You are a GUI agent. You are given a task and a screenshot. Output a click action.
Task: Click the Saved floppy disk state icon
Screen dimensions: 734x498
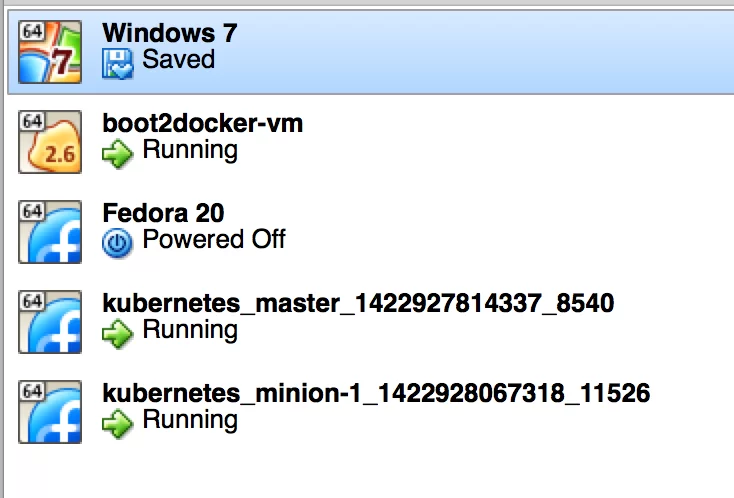point(118,64)
